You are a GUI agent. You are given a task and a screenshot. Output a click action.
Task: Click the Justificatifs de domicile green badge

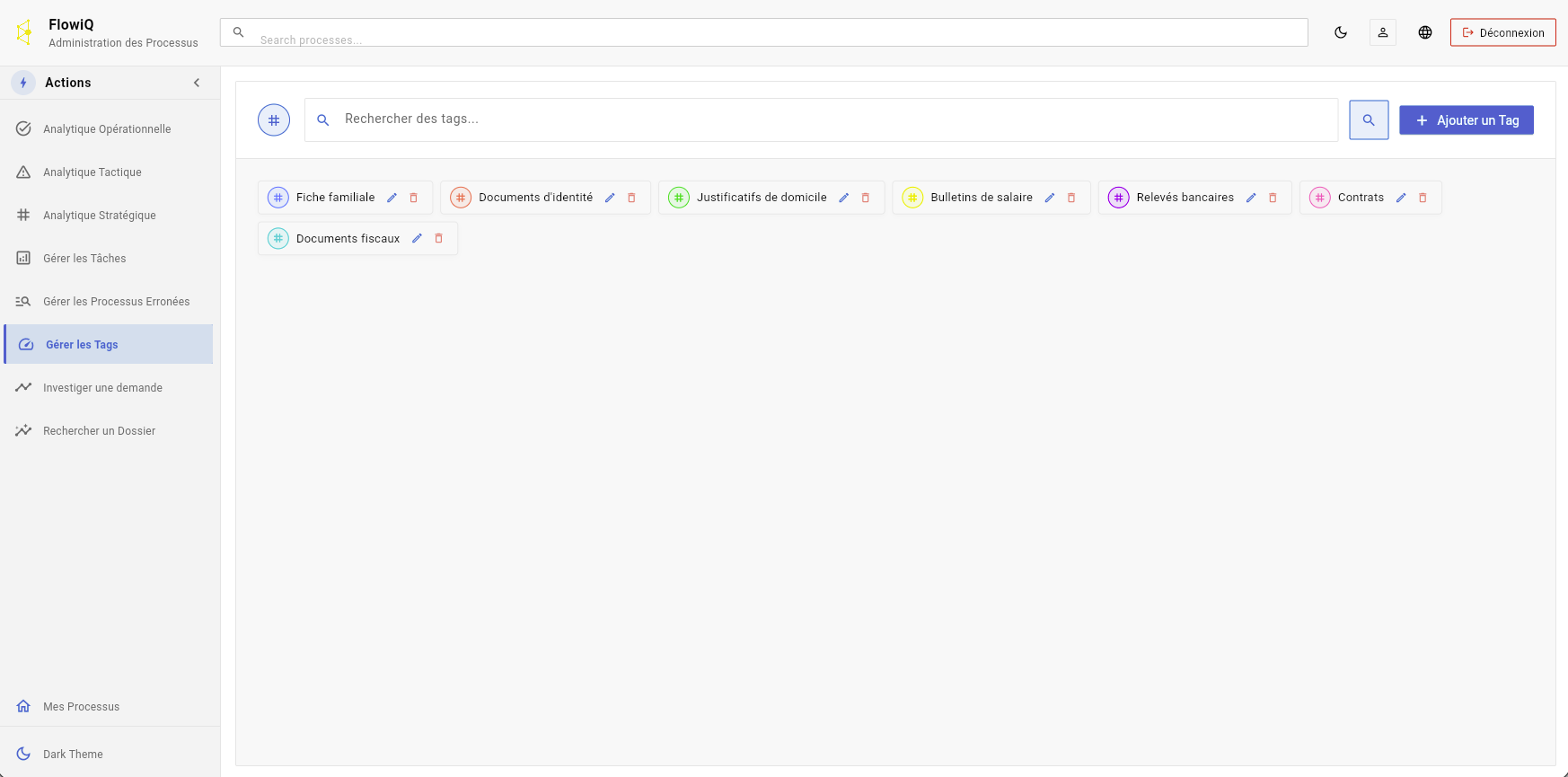679,198
